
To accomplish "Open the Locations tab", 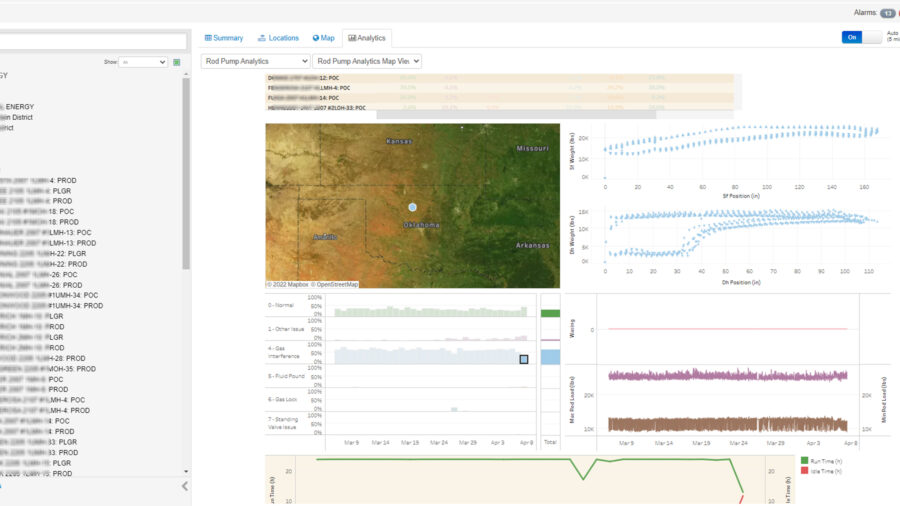I will point(278,38).
